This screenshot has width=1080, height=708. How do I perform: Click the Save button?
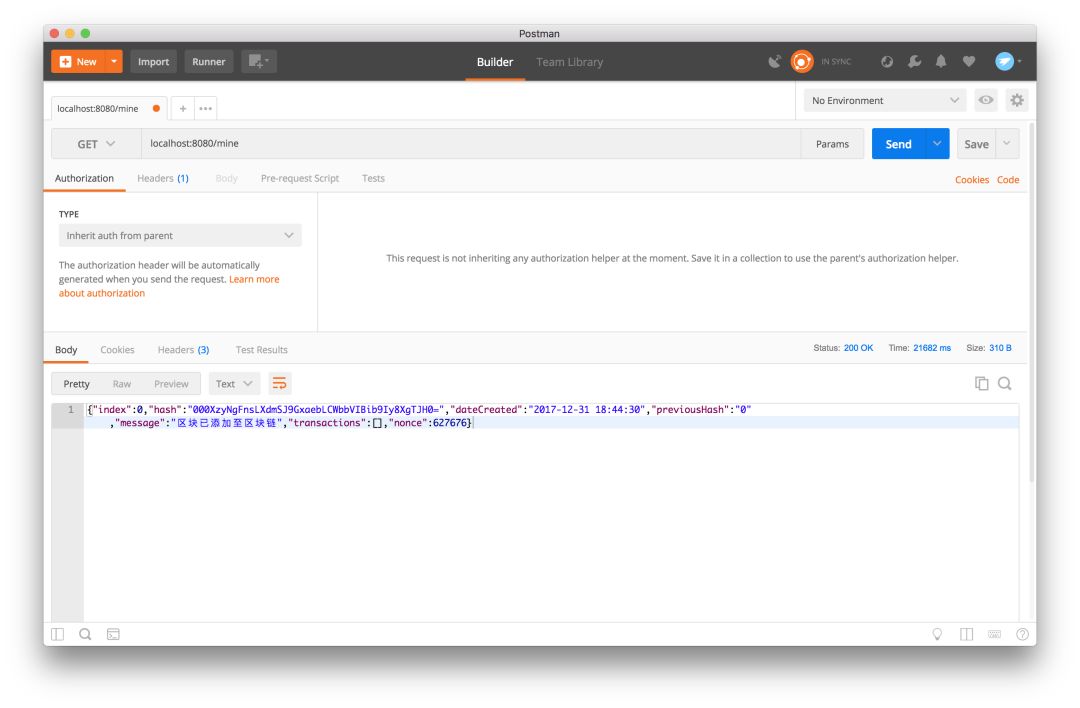point(976,144)
